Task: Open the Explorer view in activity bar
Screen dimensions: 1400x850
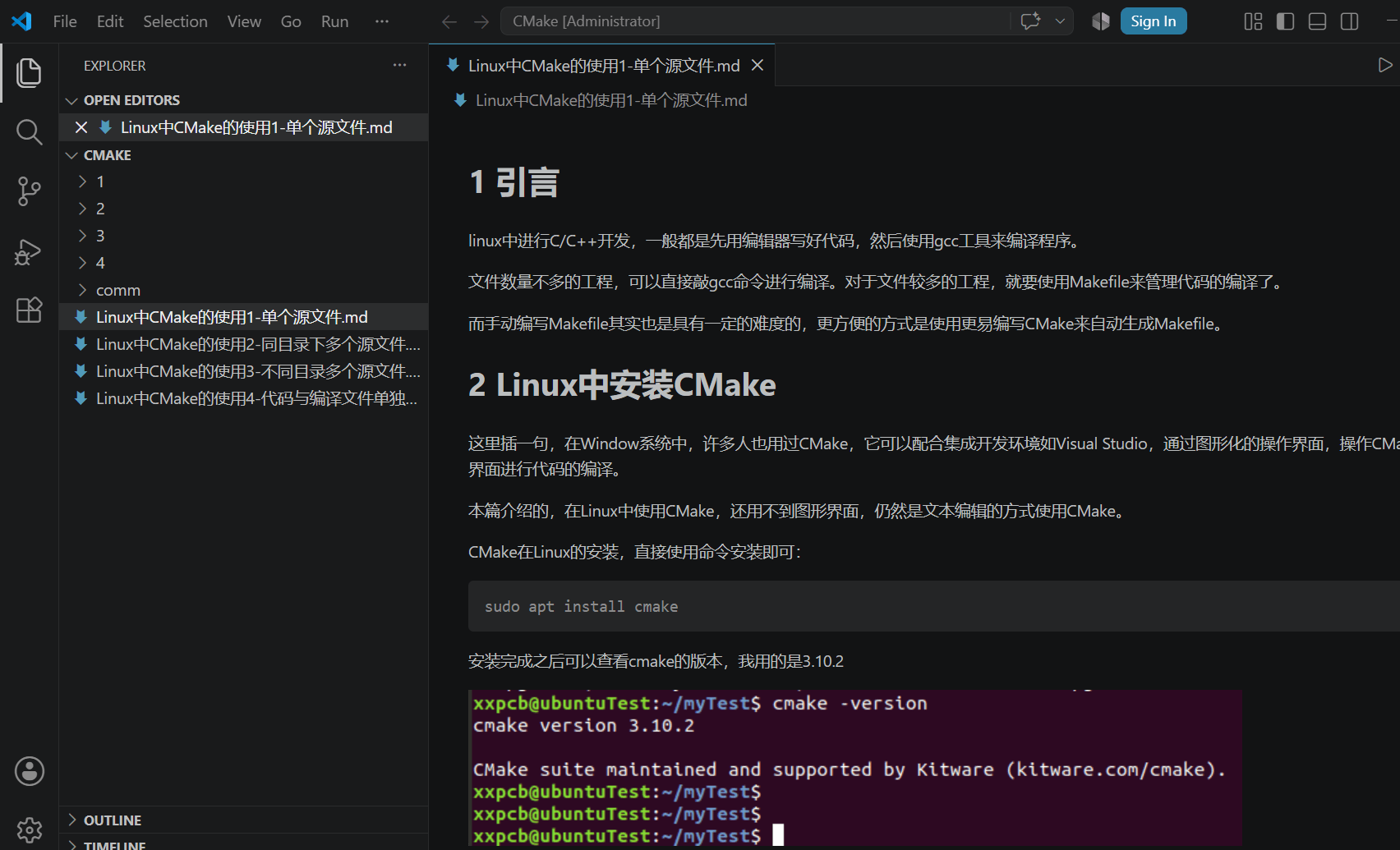Action: [29, 72]
